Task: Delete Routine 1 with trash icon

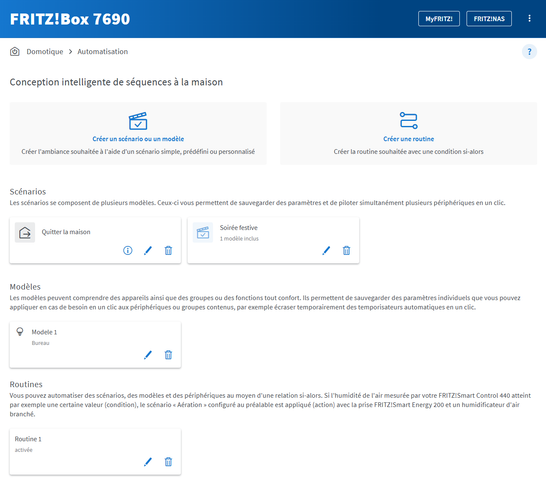Action: click(168, 462)
